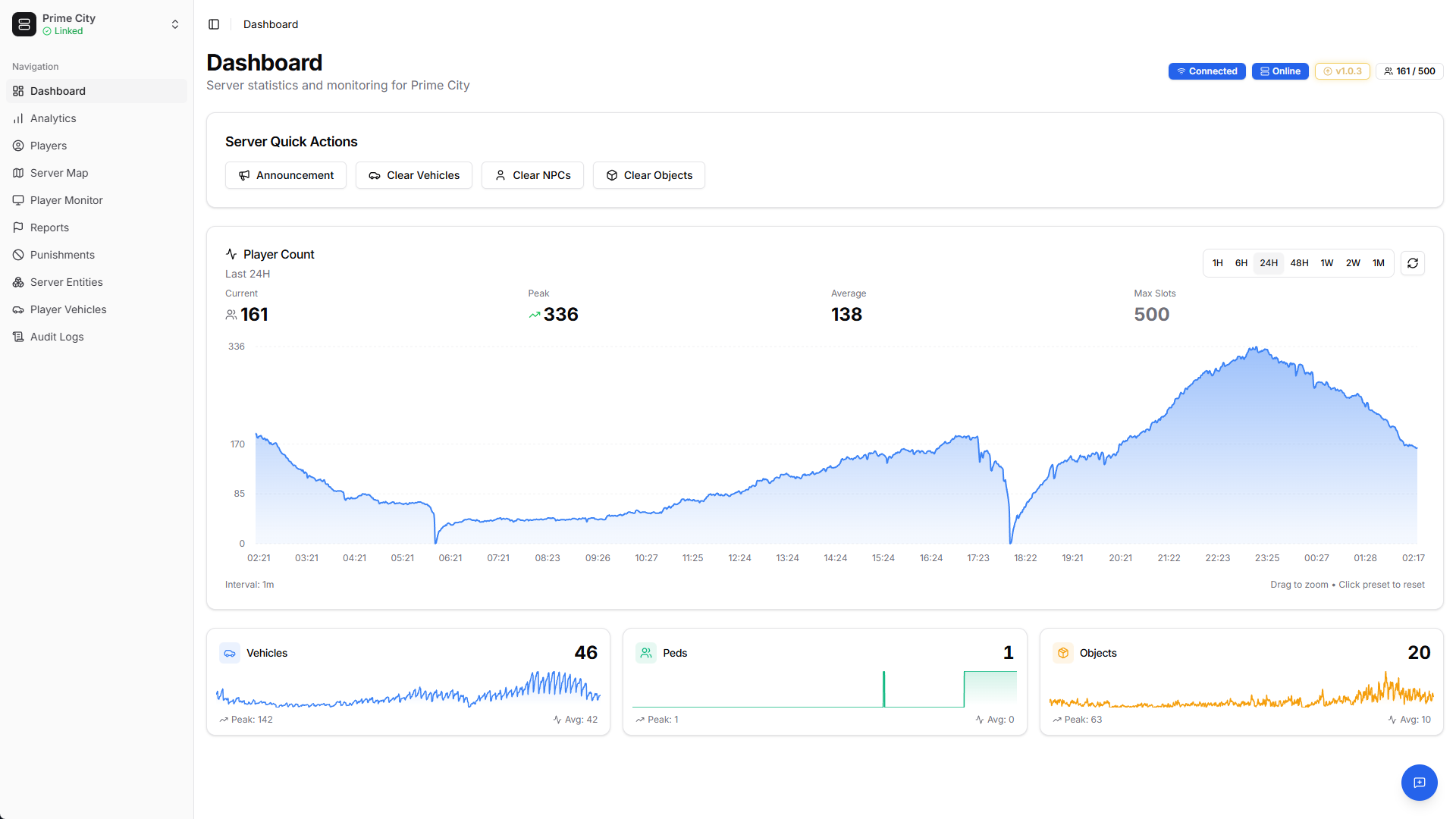Image resolution: width=1456 pixels, height=819 pixels.
Task: Click the pulse icon beside Player Count title
Action: pyautogui.click(x=231, y=254)
